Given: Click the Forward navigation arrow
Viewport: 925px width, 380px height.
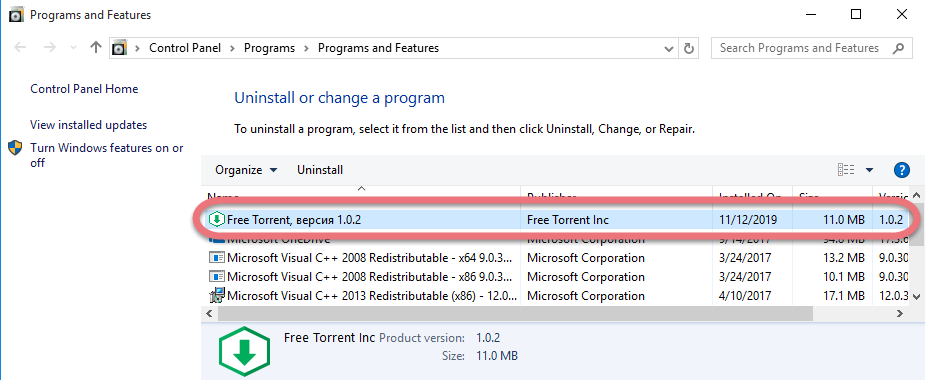Looking at the screenshot, I should pyautogui.click(x=50, y=48).
